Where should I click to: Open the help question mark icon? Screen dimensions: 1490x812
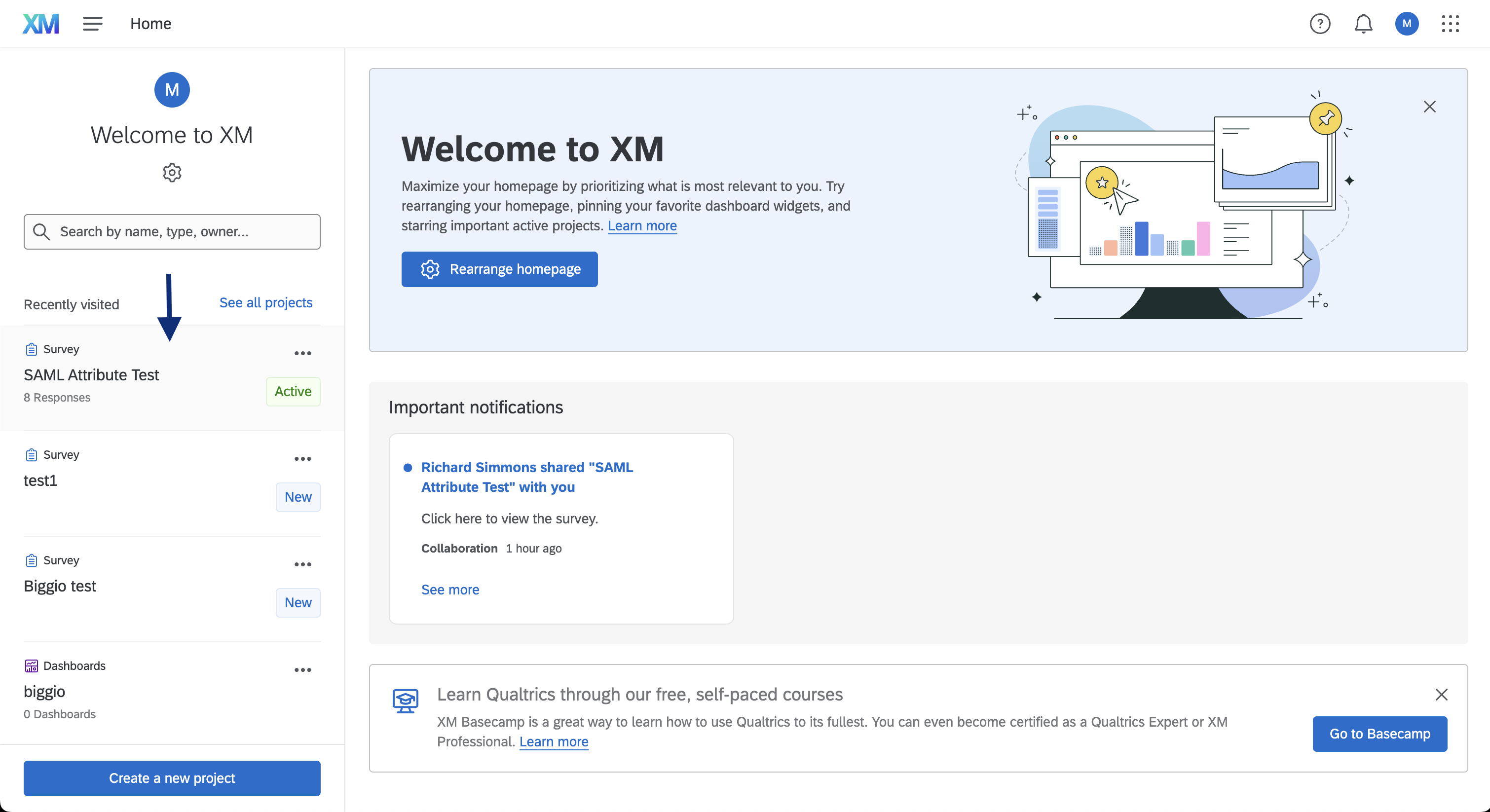(1320, 24)
